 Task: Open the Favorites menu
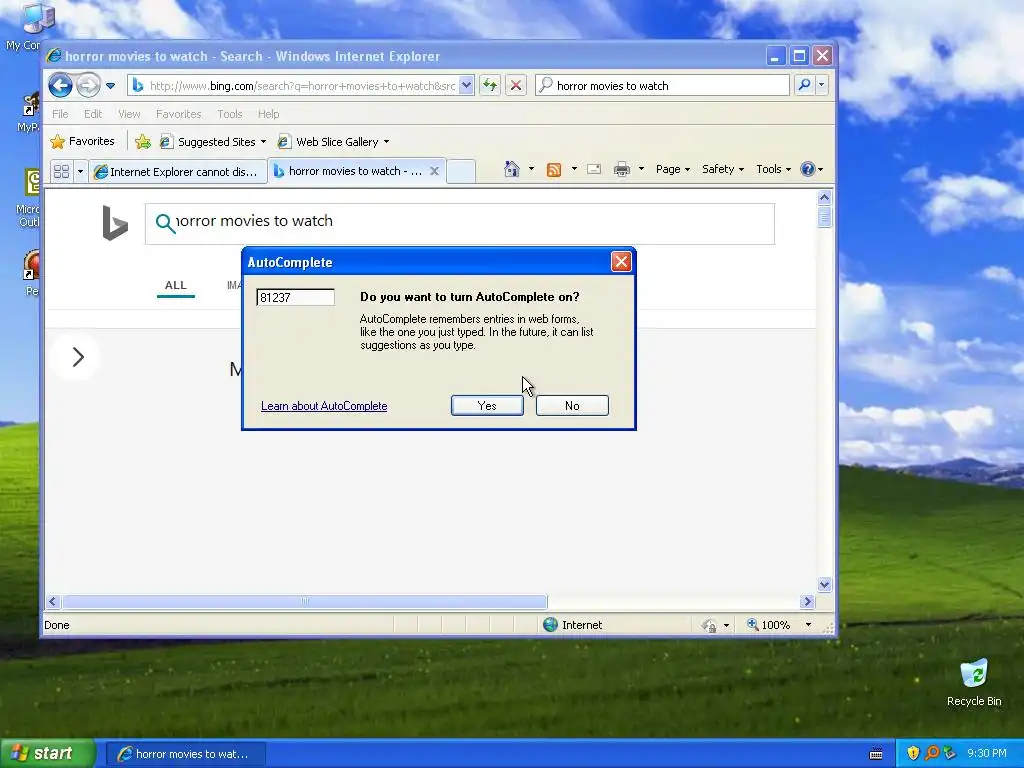coord(178,114)
